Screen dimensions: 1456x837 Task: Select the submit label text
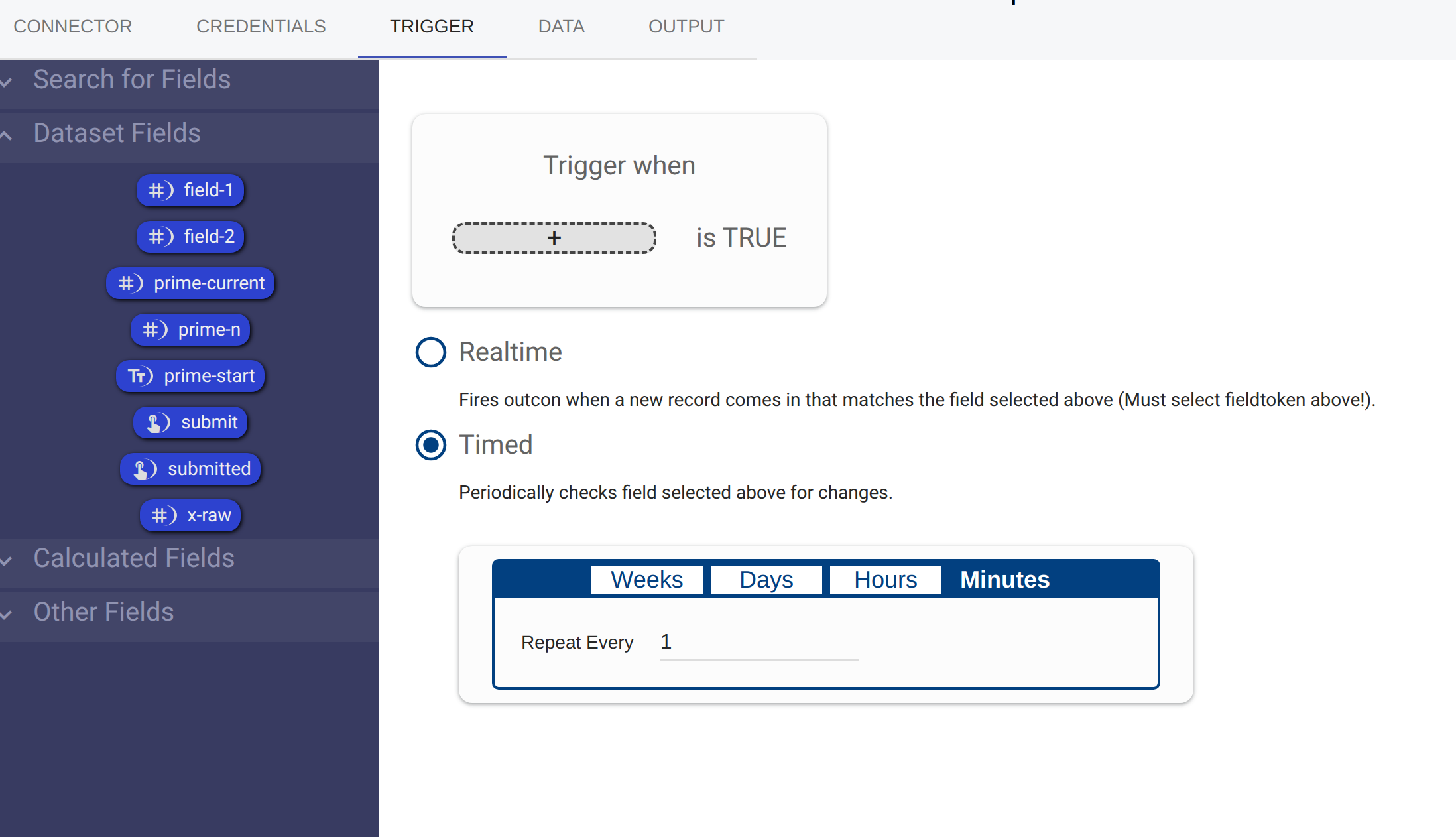[210, 422]
